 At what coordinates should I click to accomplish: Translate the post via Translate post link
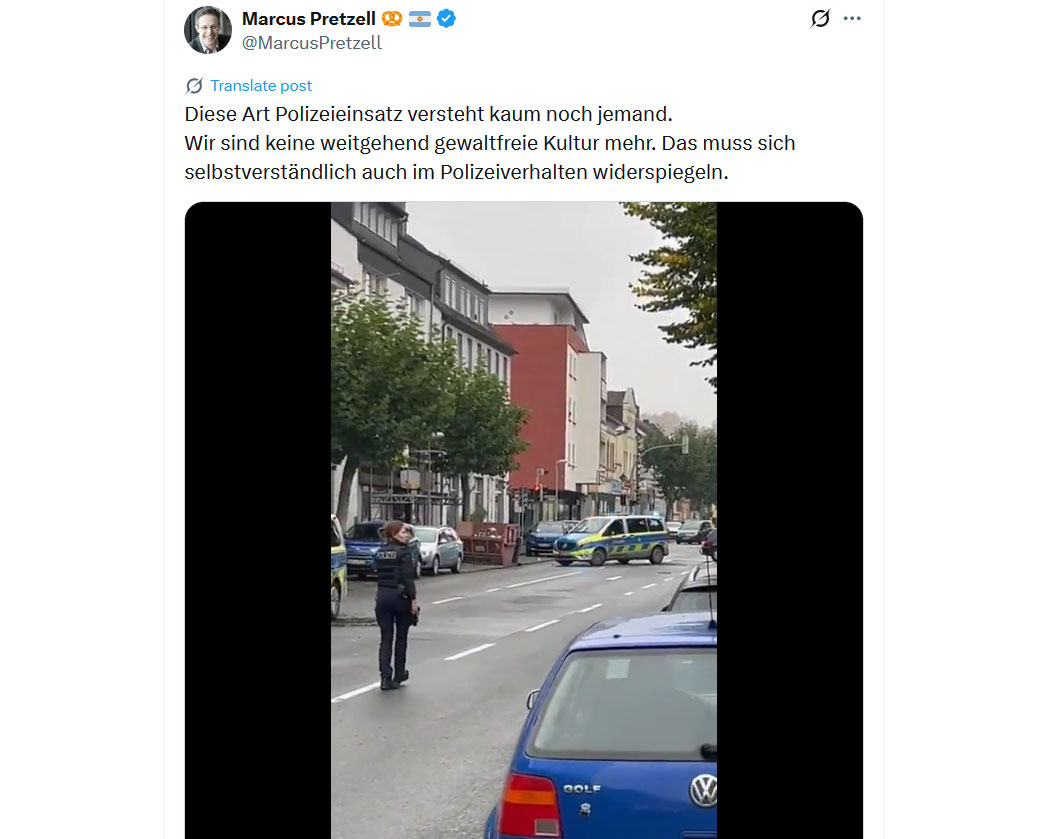pyautogui.click(x=260, y=86)
